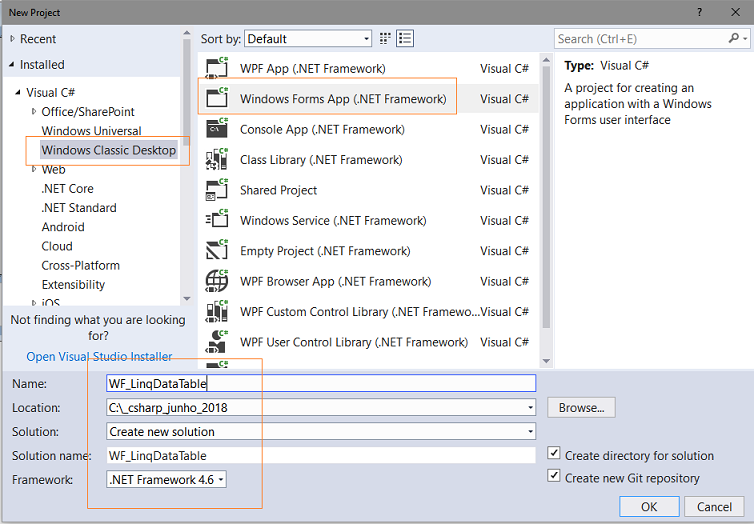The image size is (754, 524).
Task: Click the project Name input field
Action: tap(321, 383)
